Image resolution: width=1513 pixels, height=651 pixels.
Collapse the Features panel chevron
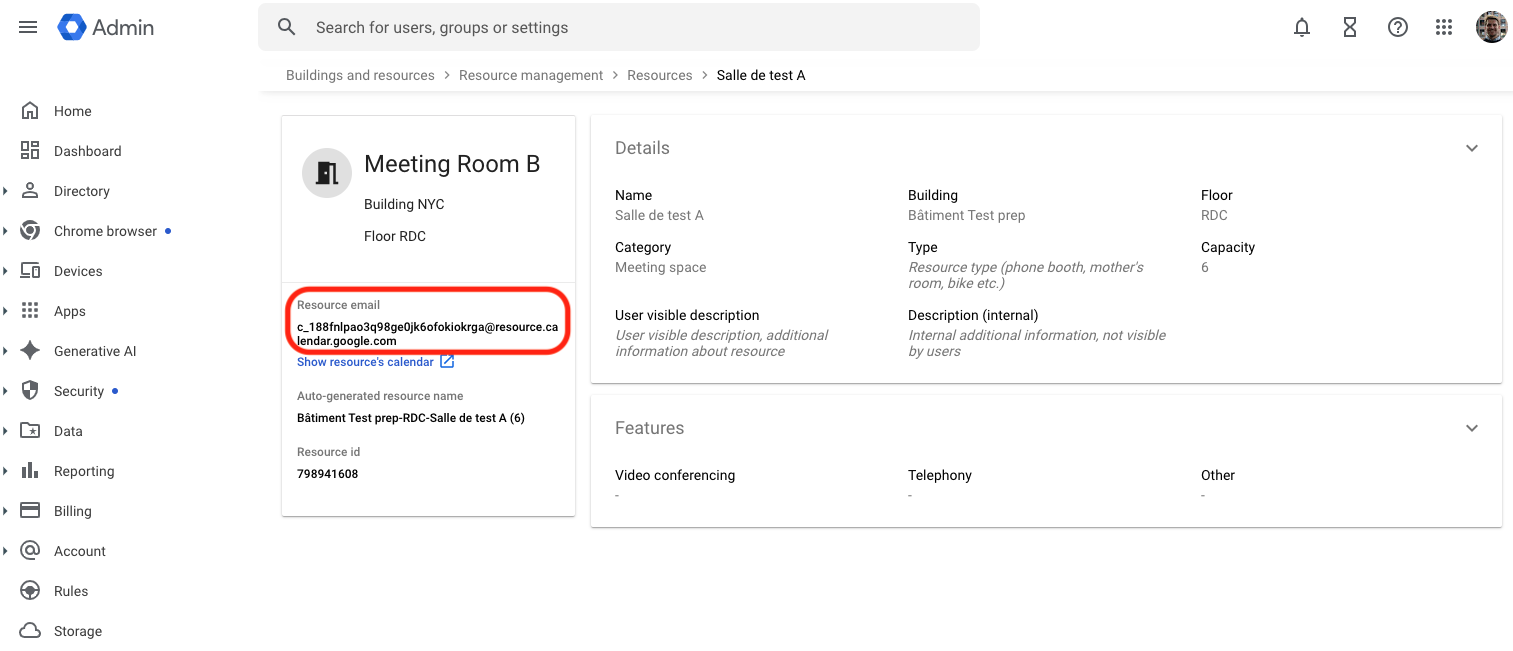coord(1471,427)
